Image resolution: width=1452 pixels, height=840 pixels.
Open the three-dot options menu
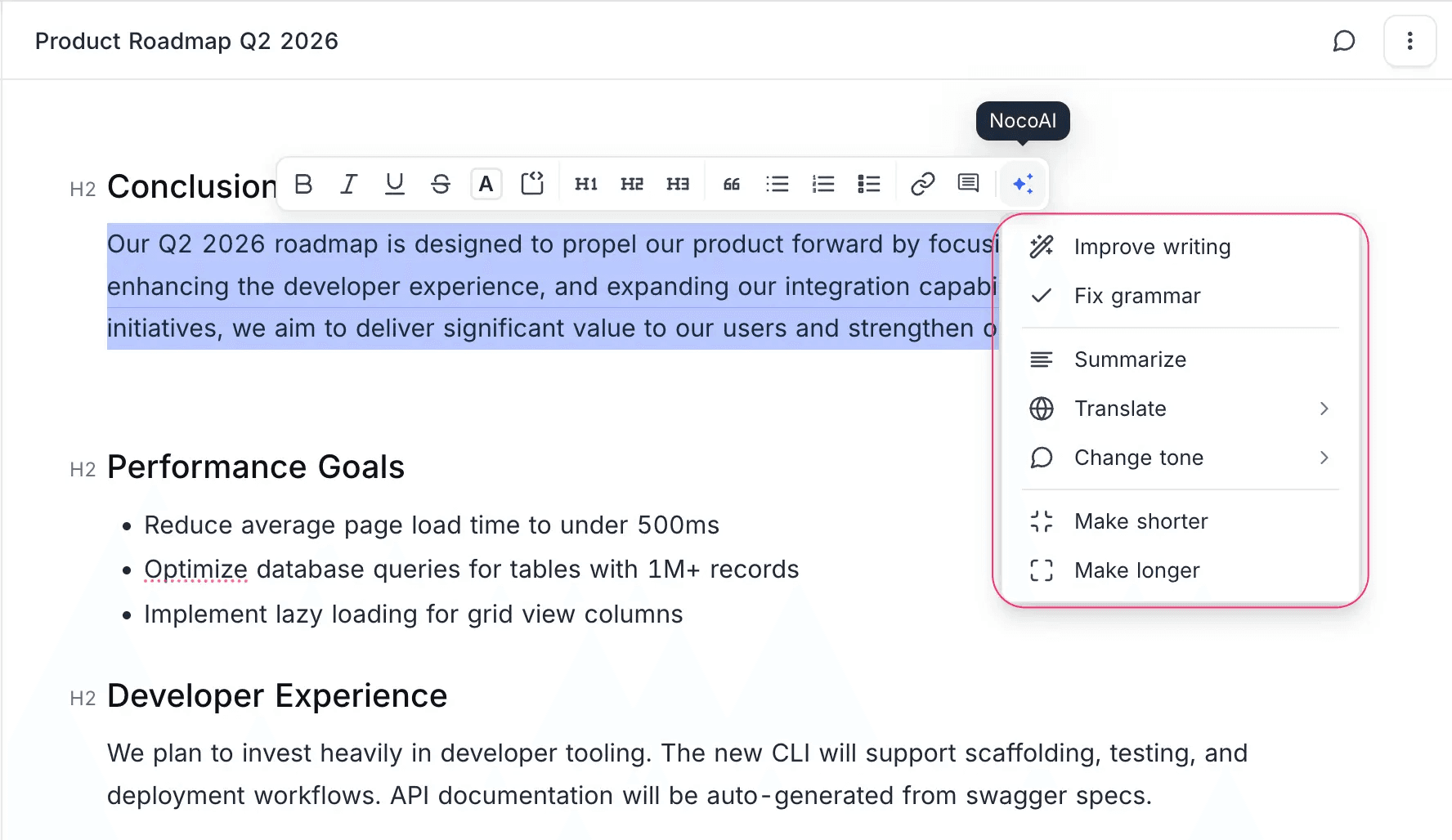coord(1409,40)
